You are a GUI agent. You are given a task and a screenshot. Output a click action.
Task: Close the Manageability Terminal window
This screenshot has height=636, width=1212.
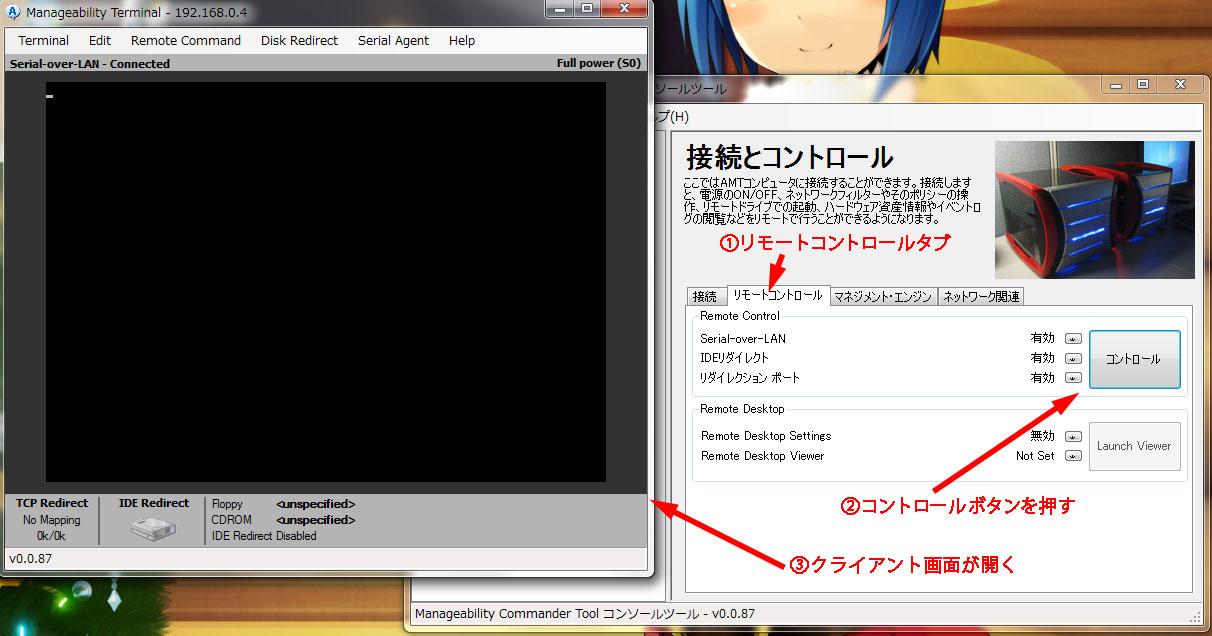coord(623,8)
